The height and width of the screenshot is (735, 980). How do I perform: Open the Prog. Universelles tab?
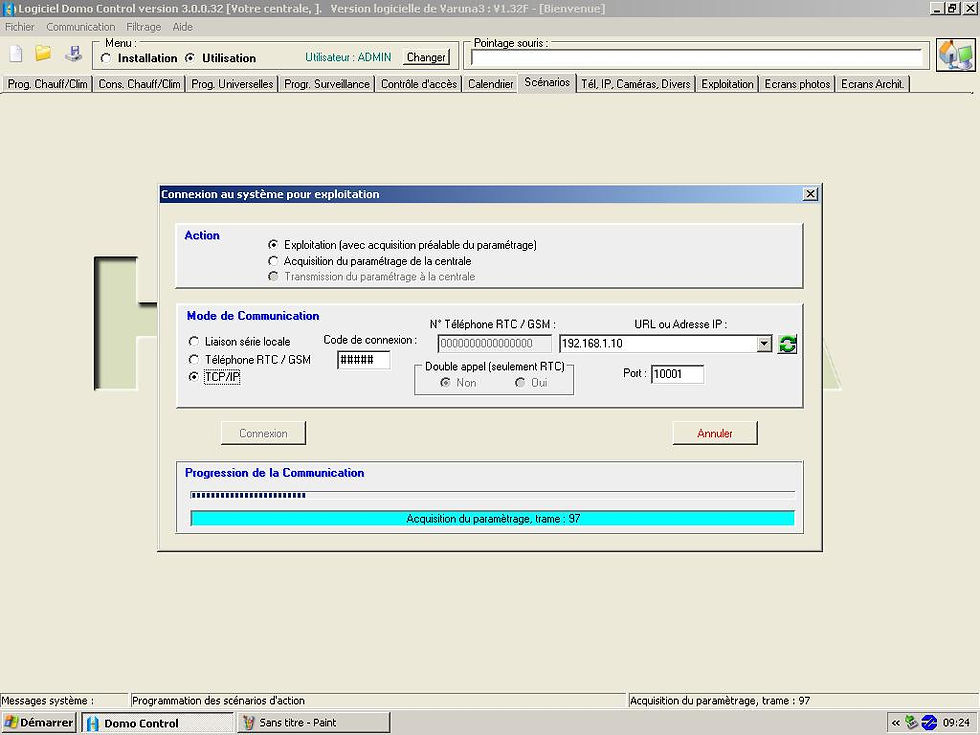coord(232,84)
